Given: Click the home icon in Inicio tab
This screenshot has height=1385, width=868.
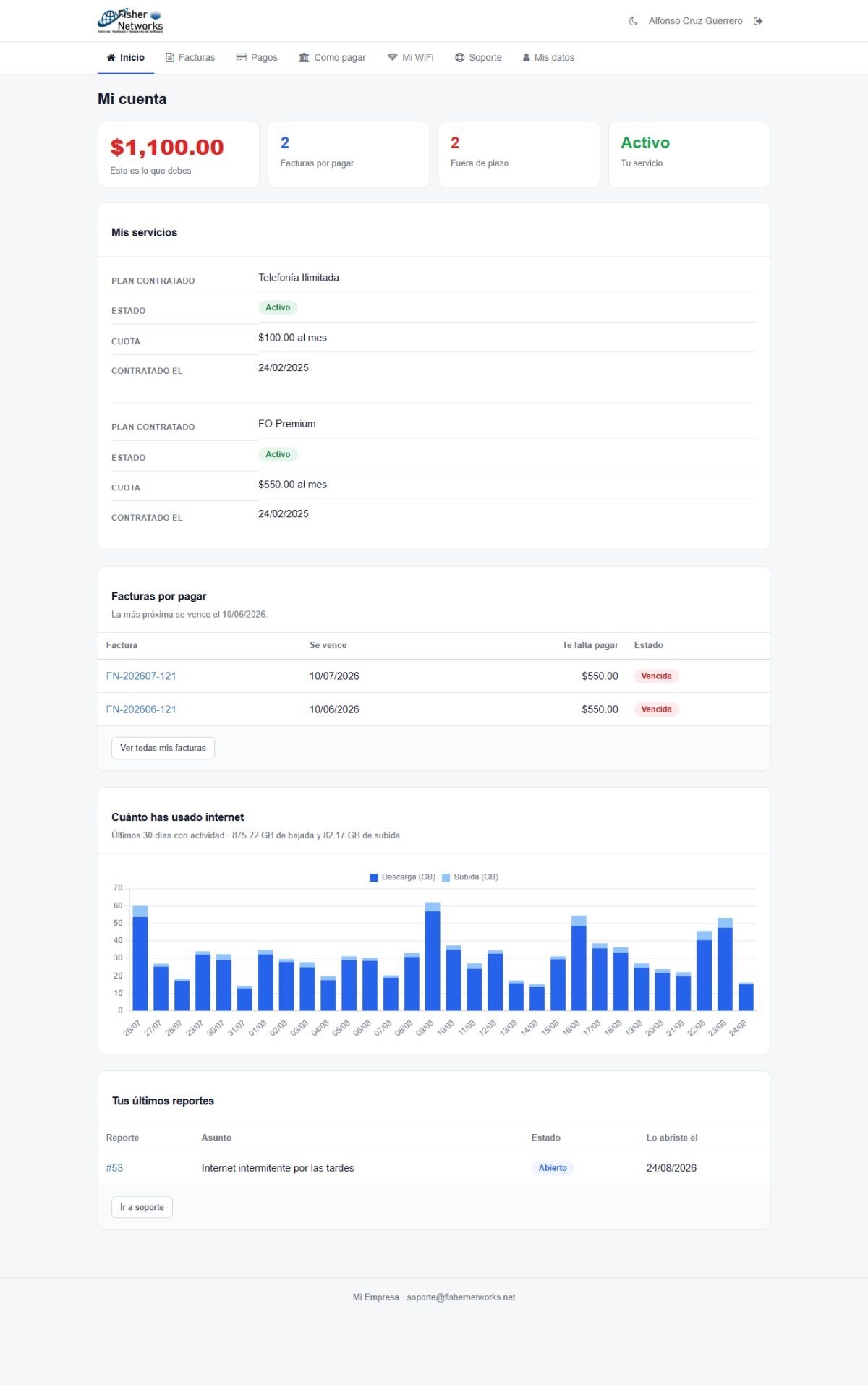Looking at the screenshot, I should point(111,58).
